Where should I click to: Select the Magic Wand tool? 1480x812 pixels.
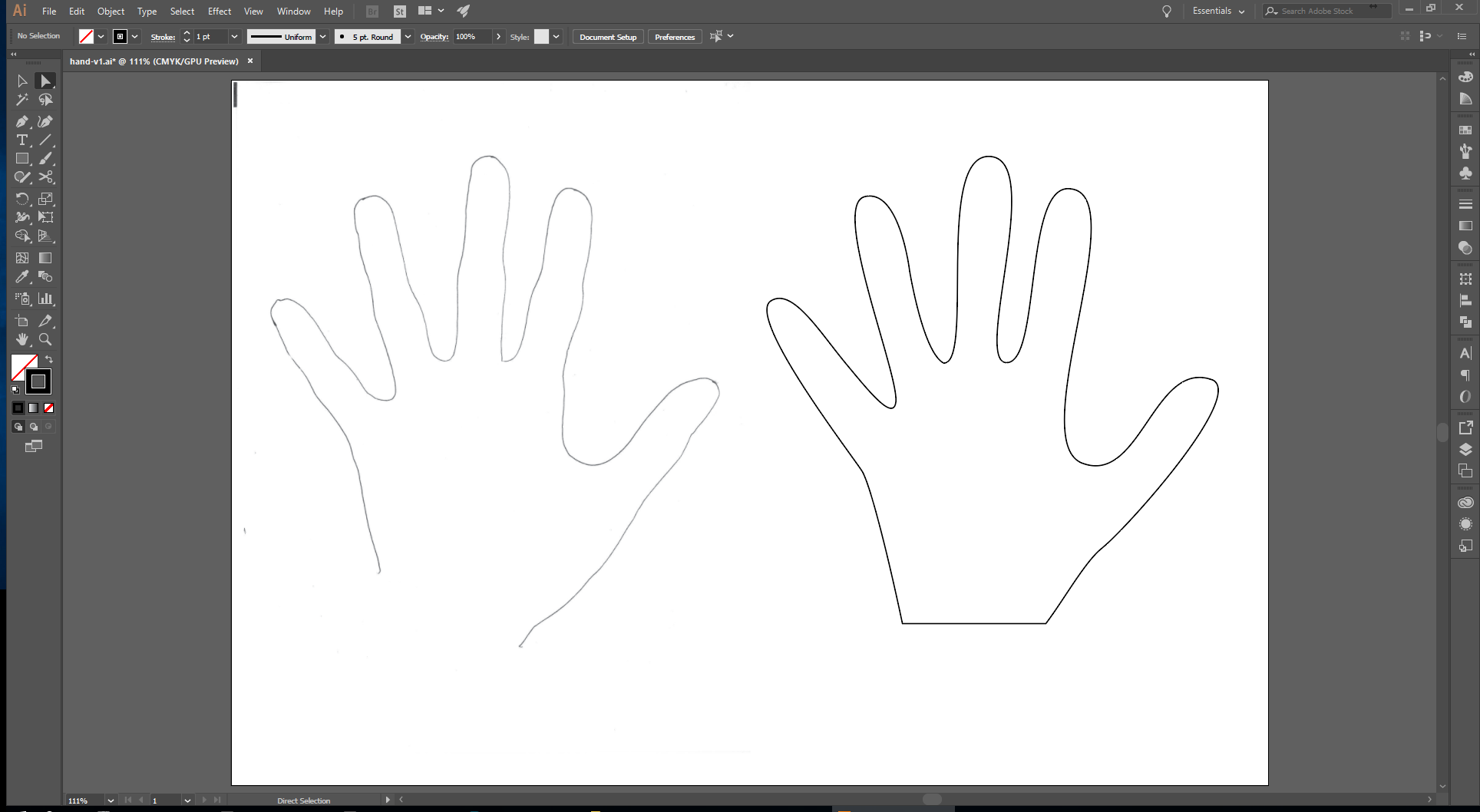coord(22,100)
